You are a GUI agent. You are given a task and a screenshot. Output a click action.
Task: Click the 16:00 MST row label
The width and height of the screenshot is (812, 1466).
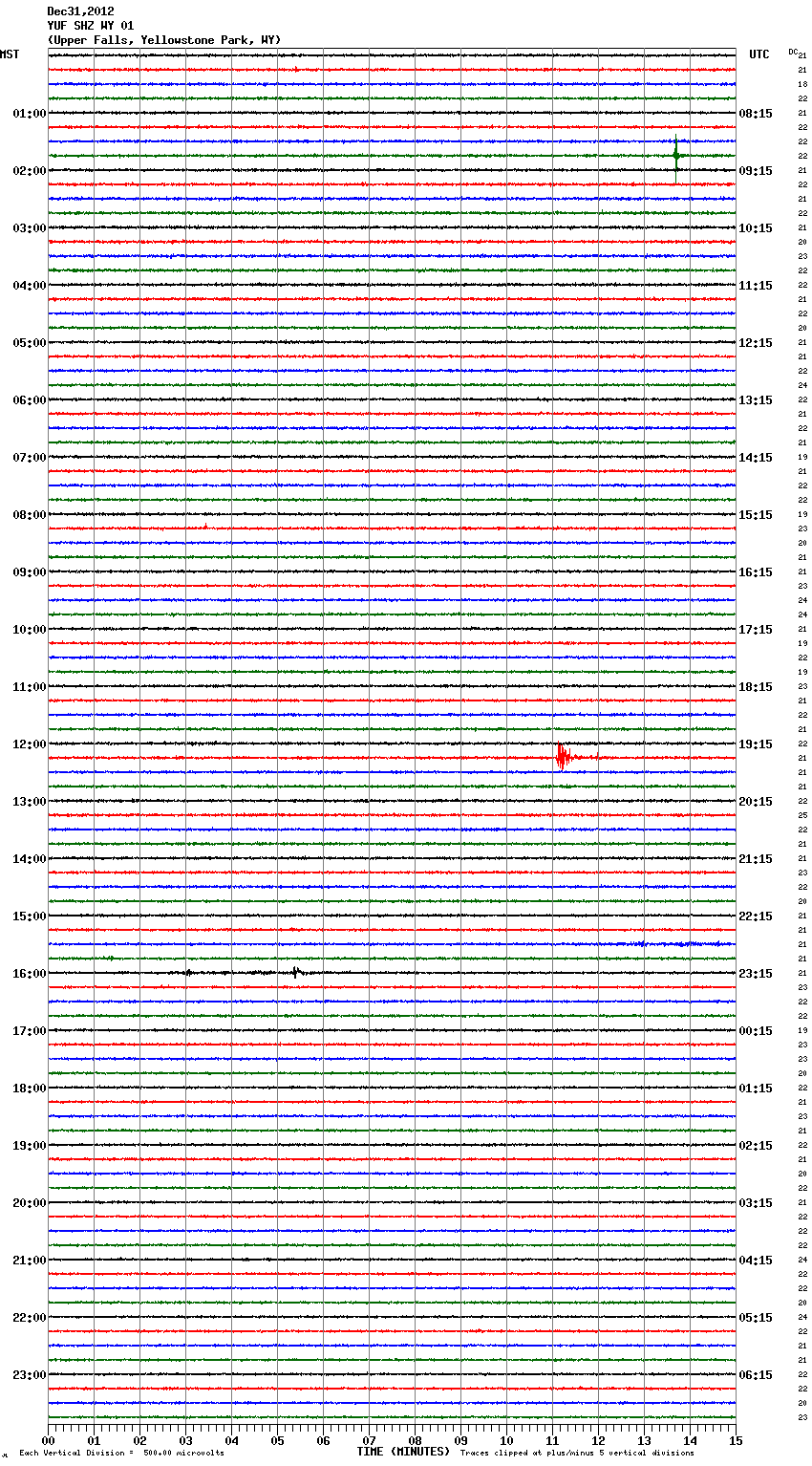click(x=30, y=974)
